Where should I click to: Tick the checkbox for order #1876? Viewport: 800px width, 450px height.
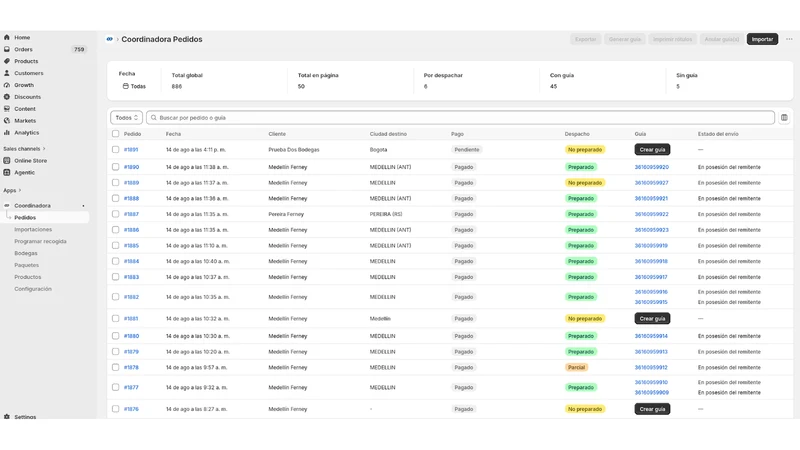pyautogui.click(x=115, y=409)
